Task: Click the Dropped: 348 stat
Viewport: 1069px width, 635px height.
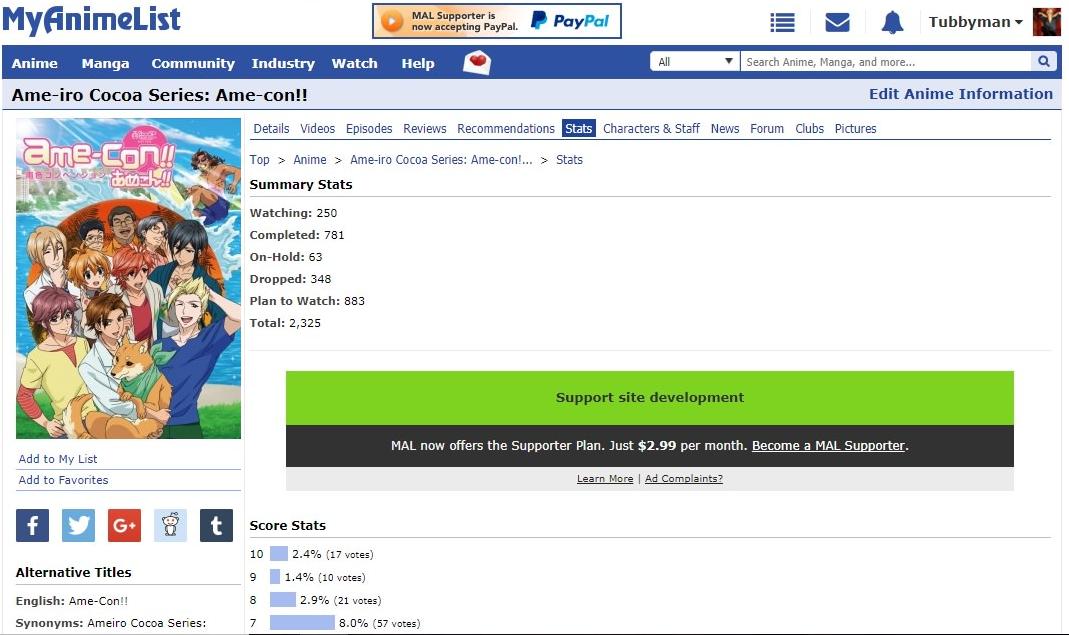Action: pos(290,279)
